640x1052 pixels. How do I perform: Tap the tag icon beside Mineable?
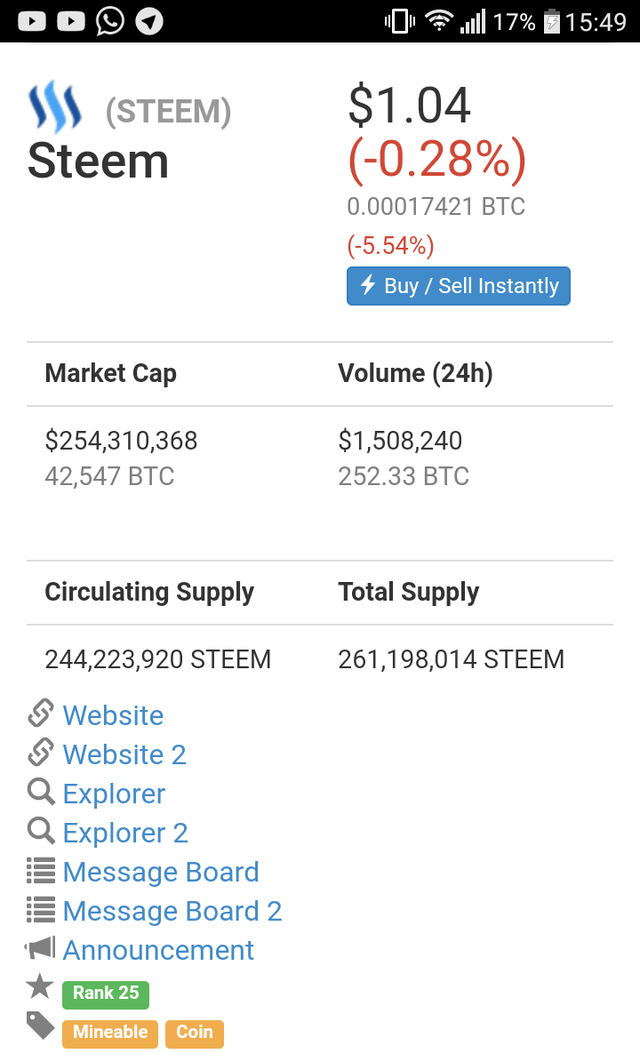41,1026
